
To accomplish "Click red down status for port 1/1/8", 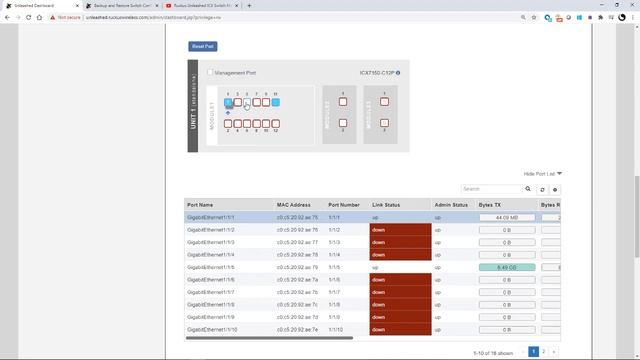I will pyautogui.click(x=400, y=304).
